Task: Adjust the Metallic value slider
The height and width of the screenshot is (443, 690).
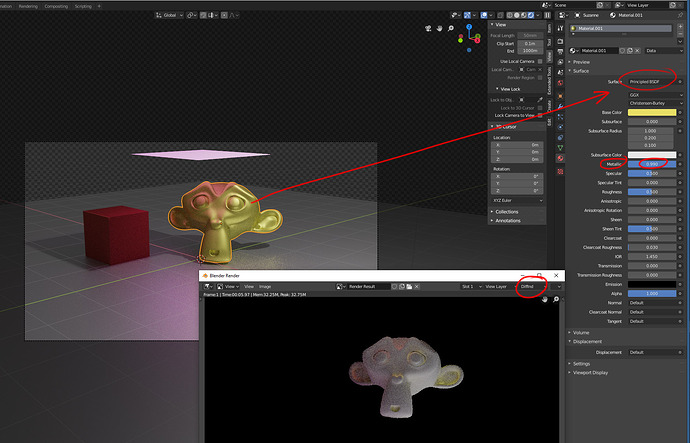Action: point(652,164)
